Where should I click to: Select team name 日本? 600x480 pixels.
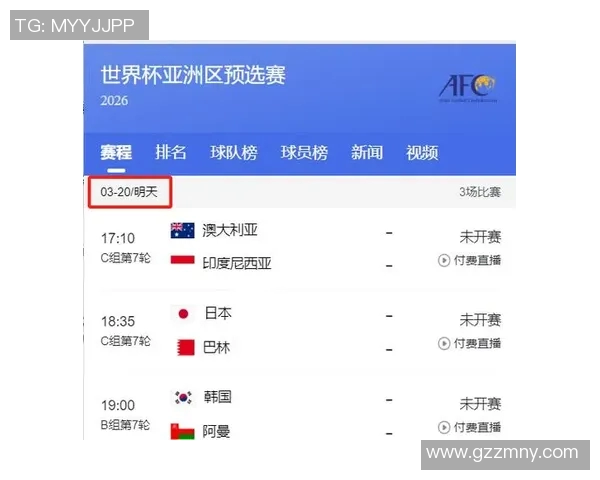[218, 313]
